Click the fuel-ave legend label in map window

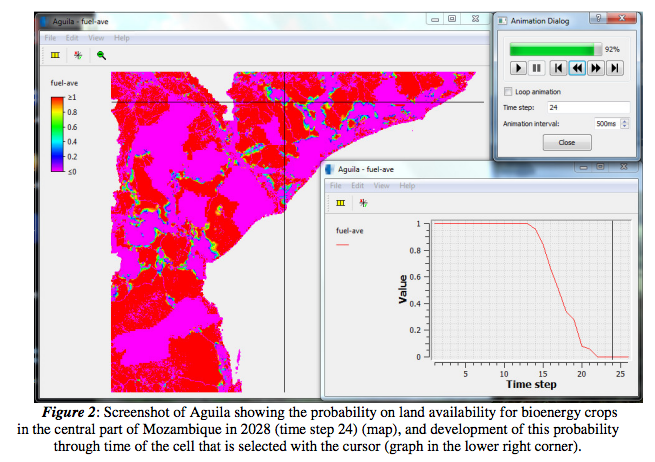[x=64, y=83]
